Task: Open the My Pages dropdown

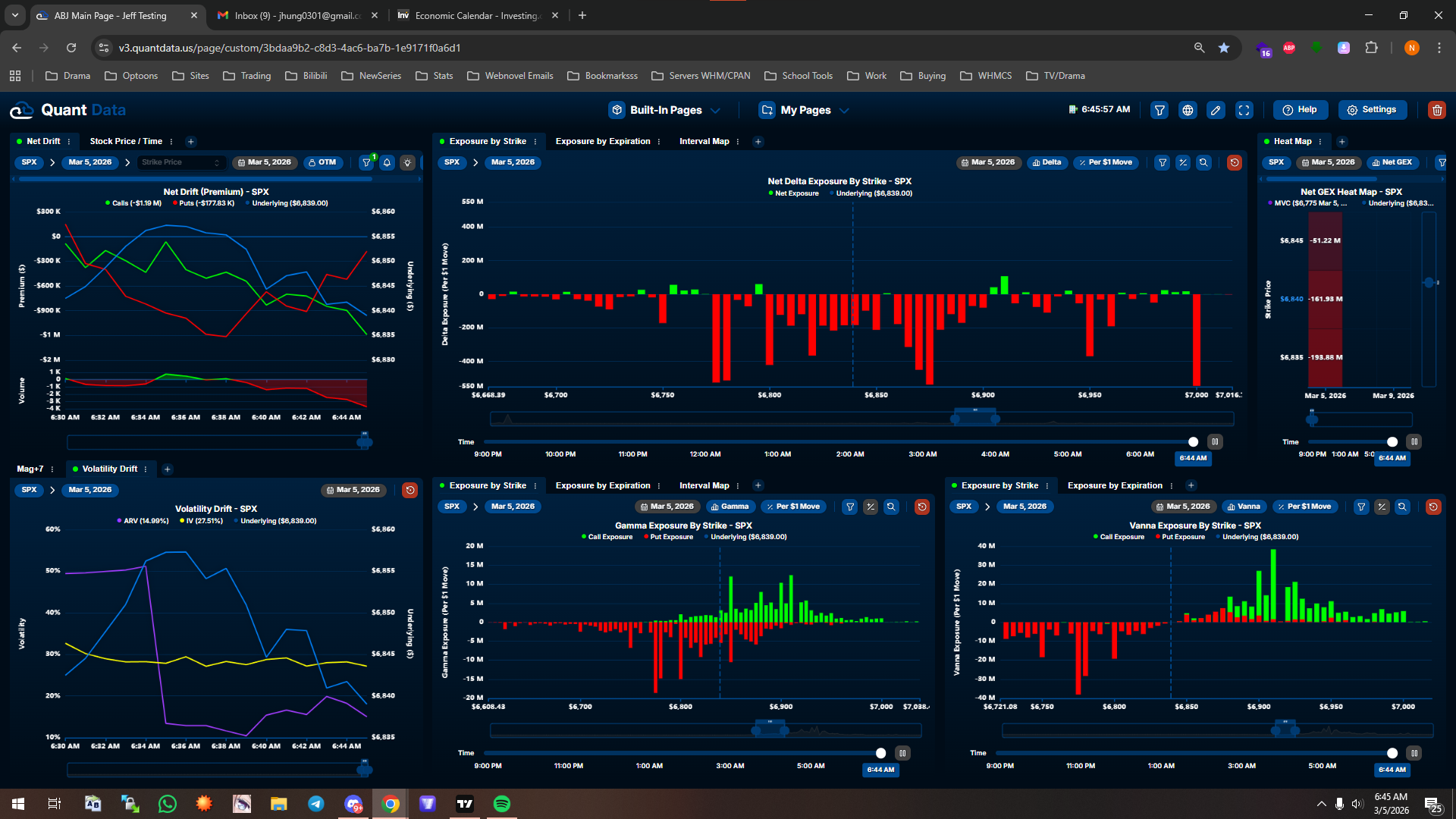Action: (x=804, y=110)
